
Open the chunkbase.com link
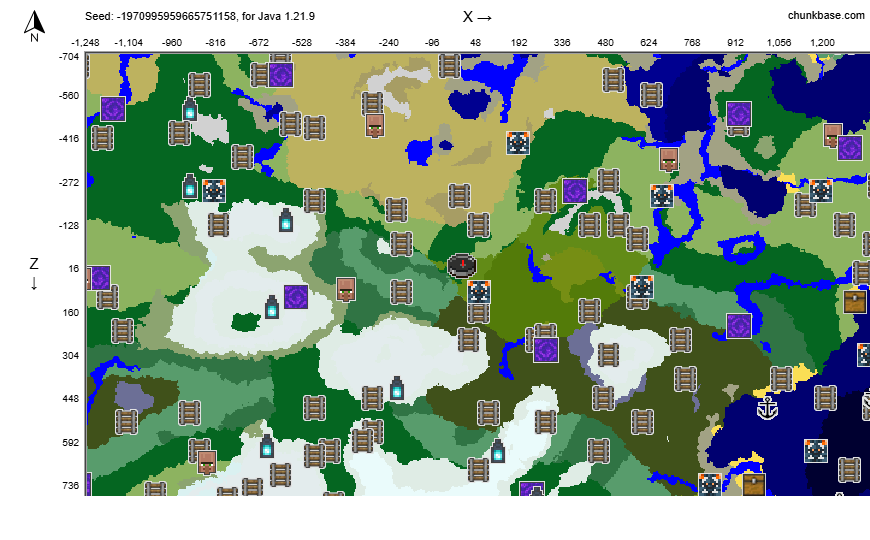826,15
